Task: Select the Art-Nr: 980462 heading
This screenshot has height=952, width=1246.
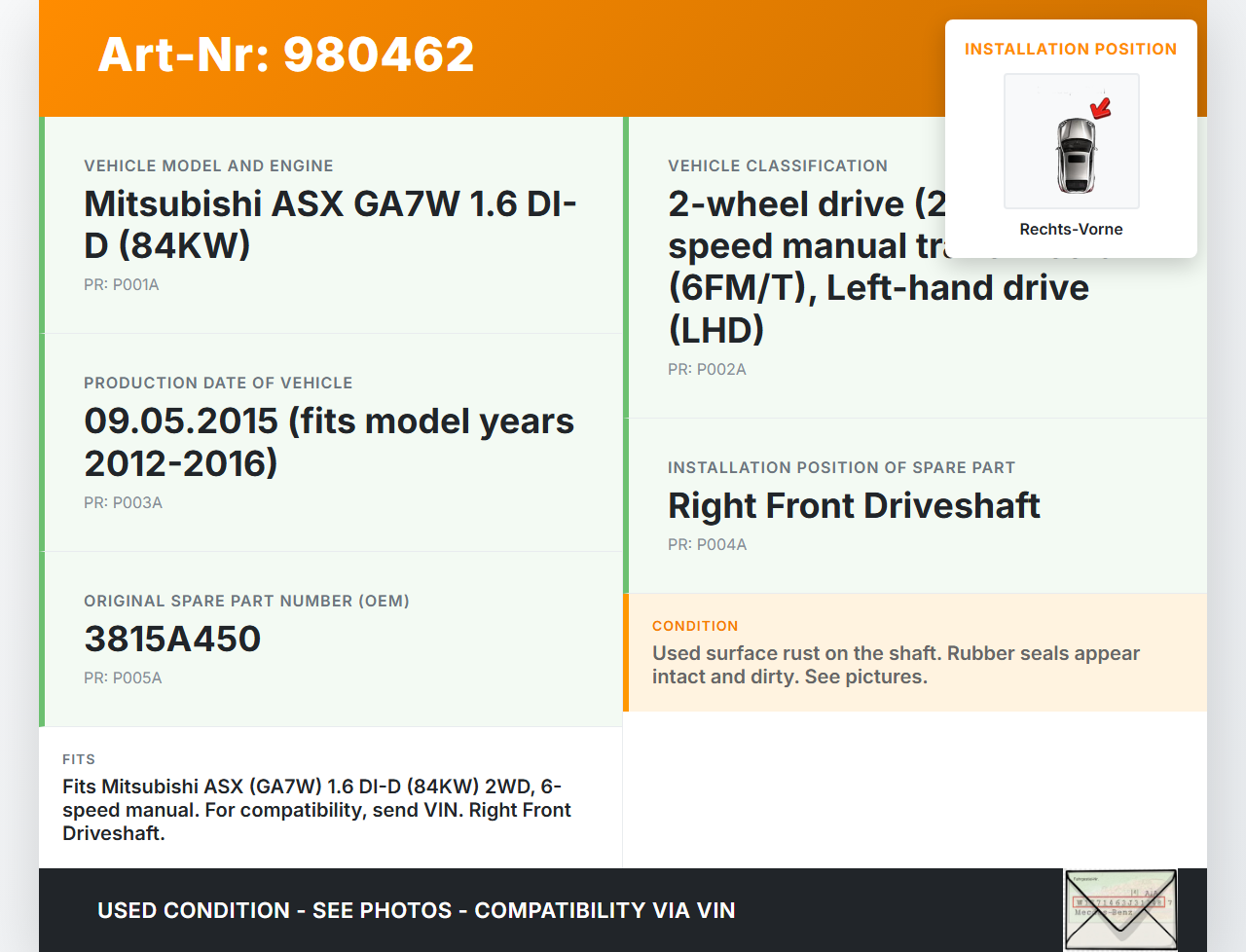Action: point(286,55)
